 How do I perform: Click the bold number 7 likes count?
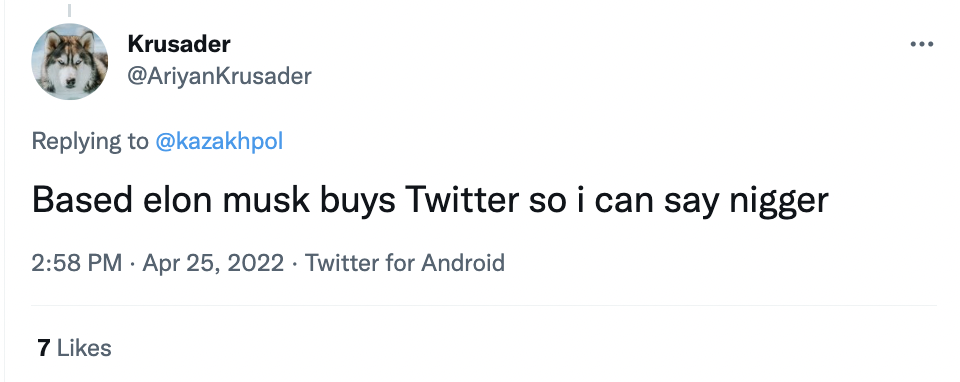(x=43, y=348)
